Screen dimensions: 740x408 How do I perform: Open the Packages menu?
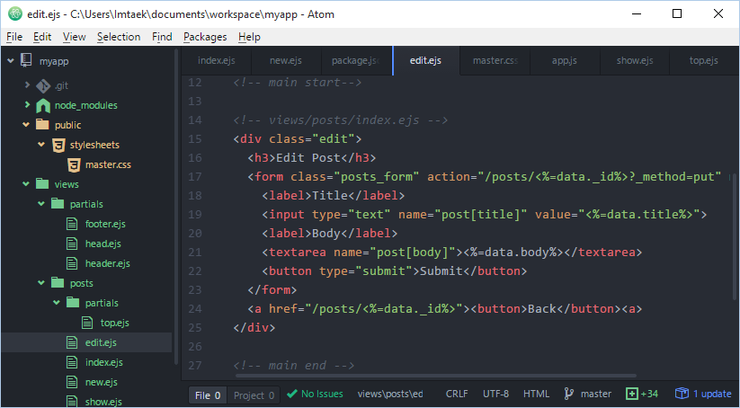(x=205, y=37)
